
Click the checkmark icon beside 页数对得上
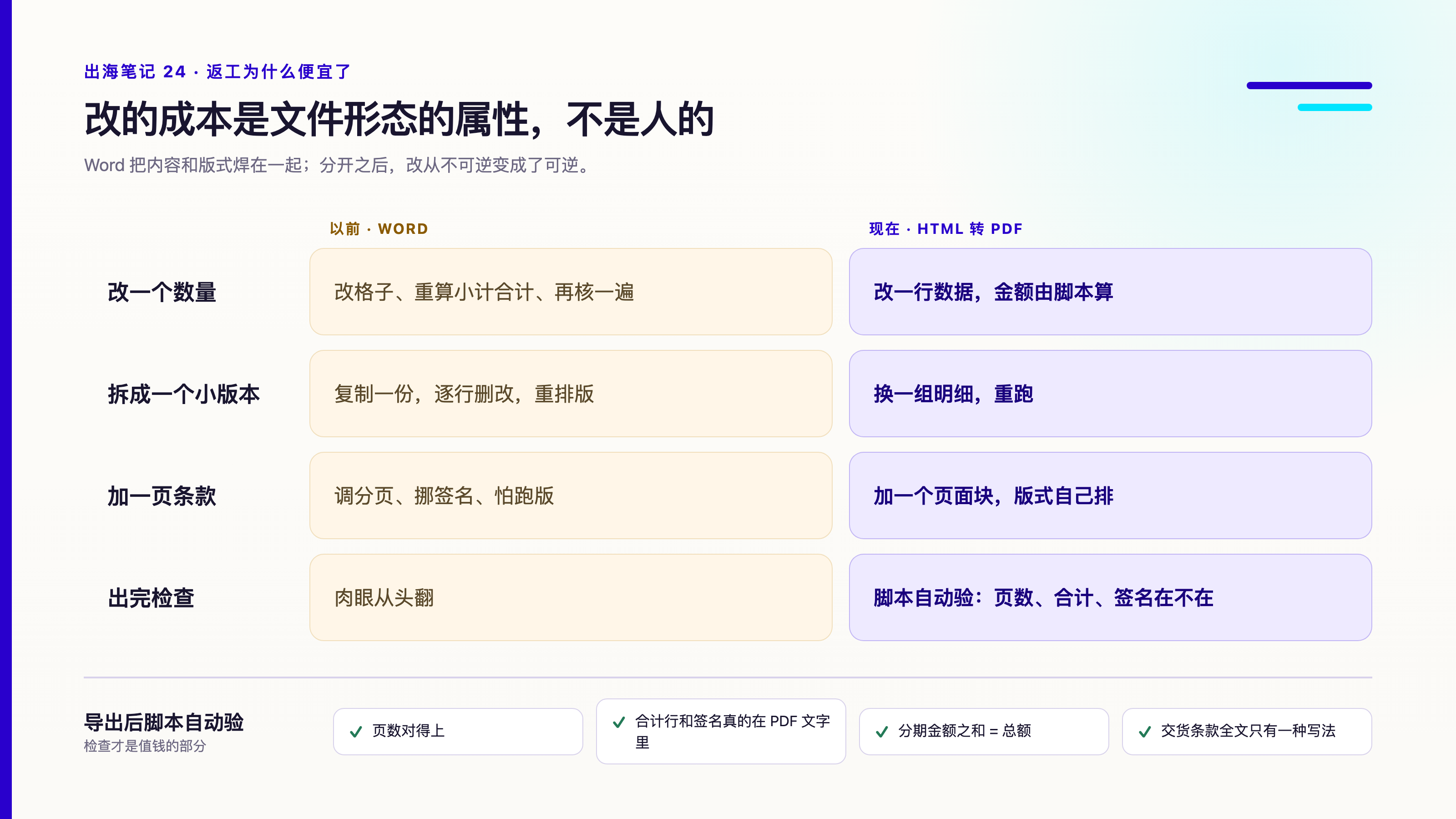[x=355, y=732]
